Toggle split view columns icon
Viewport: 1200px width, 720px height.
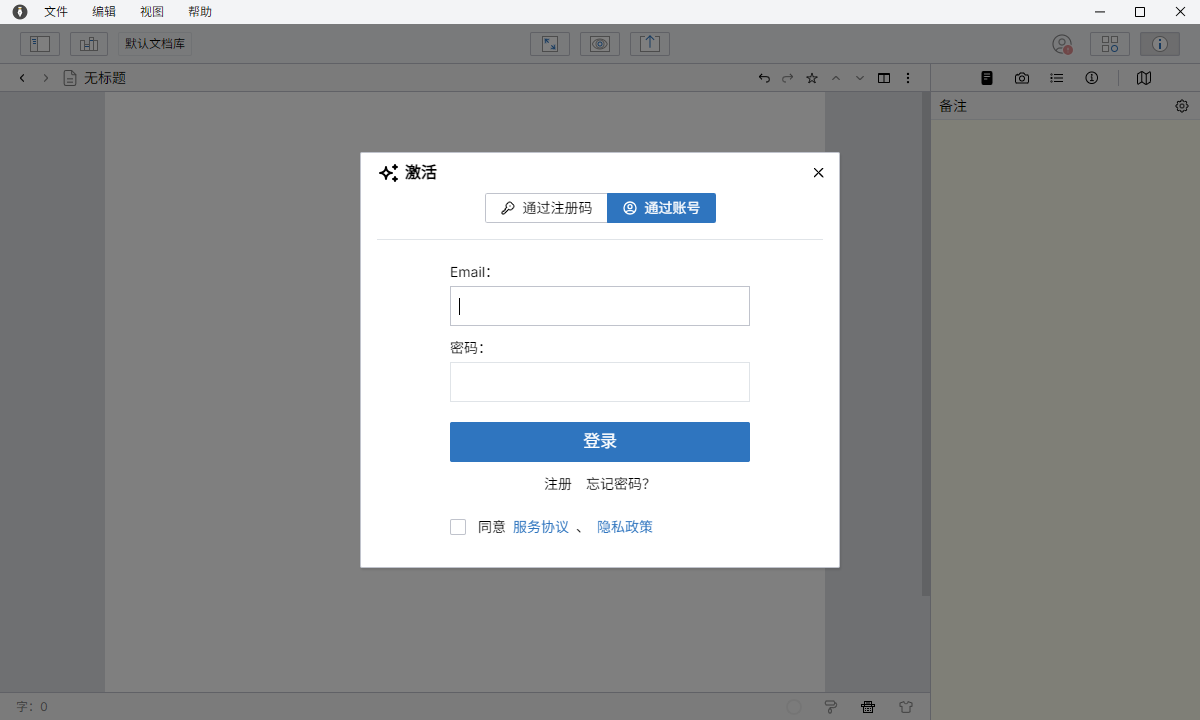(884, 78)
